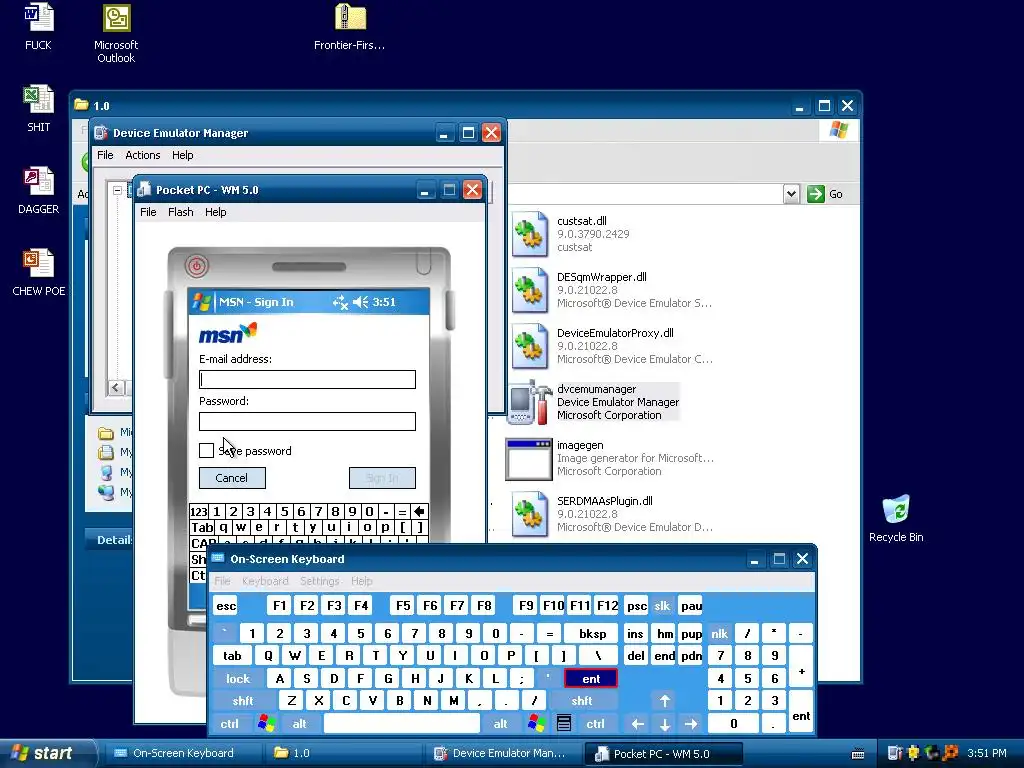Click the Tab key on Pocket PC keyboard
The height and width of the screenshot is (768, 1024).
(x=202, y=527)
